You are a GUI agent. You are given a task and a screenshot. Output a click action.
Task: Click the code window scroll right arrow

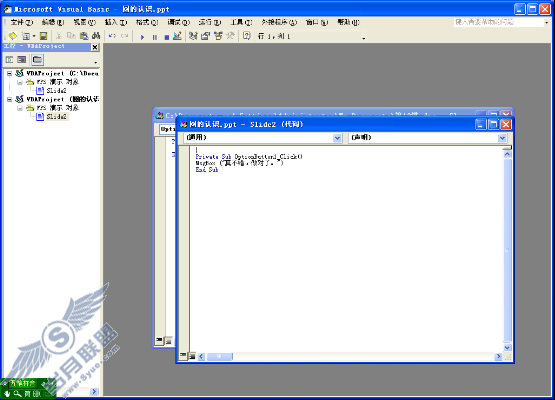pyautogui.click(x=498, y=356)
